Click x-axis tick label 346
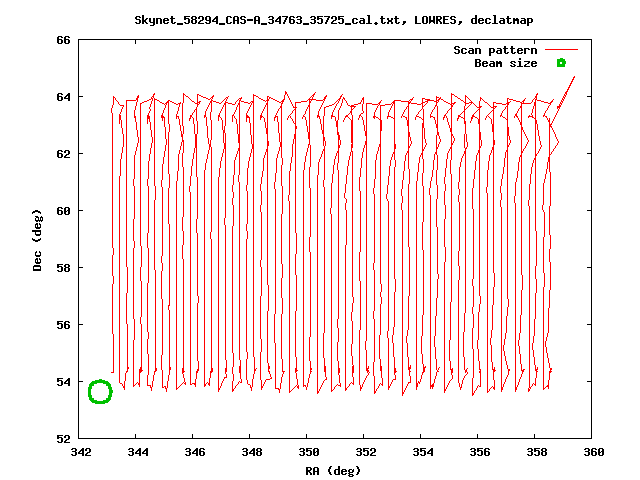 tap(195, 452)
